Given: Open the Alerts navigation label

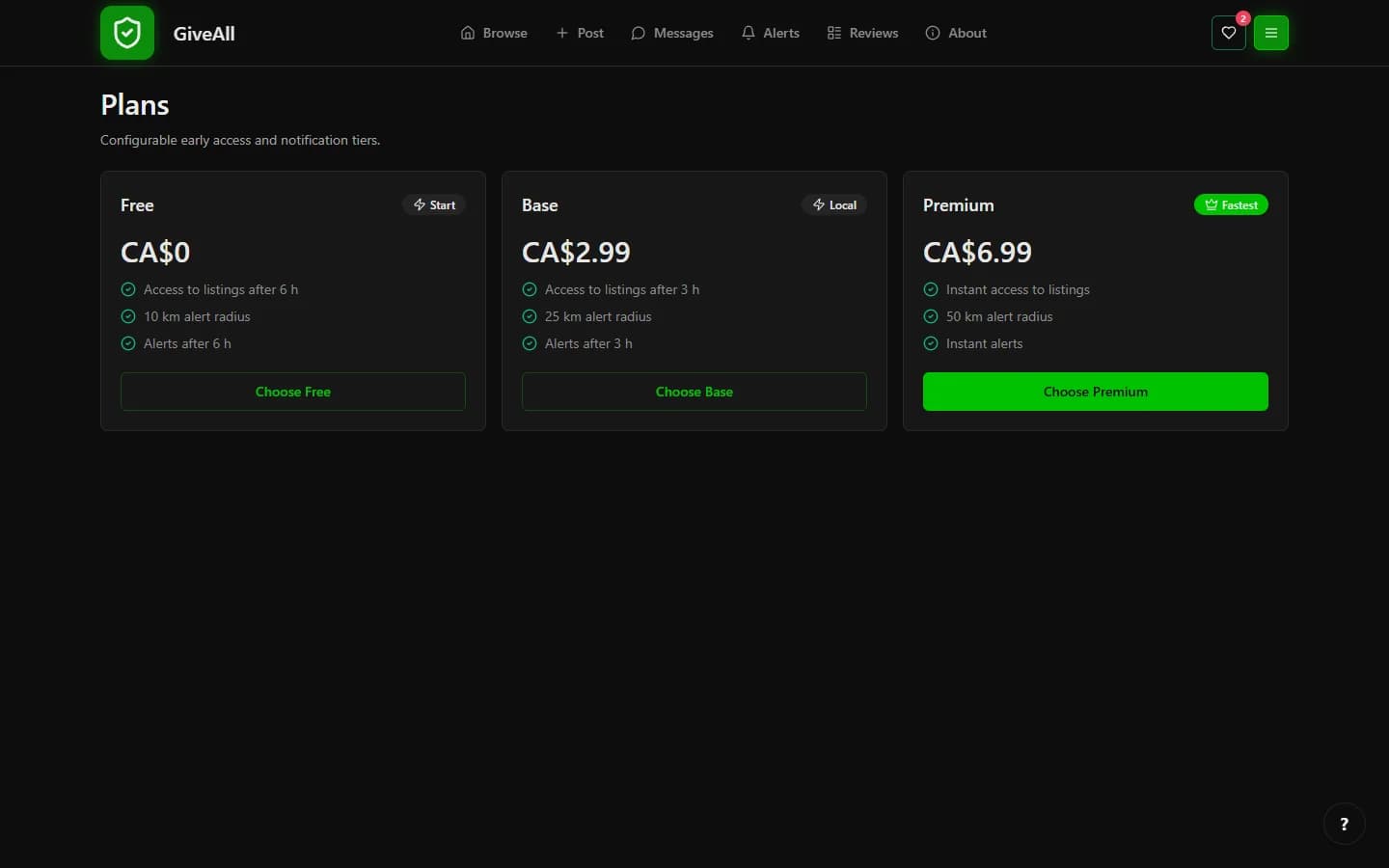Looking at the screenshot, I should (780, 33).
